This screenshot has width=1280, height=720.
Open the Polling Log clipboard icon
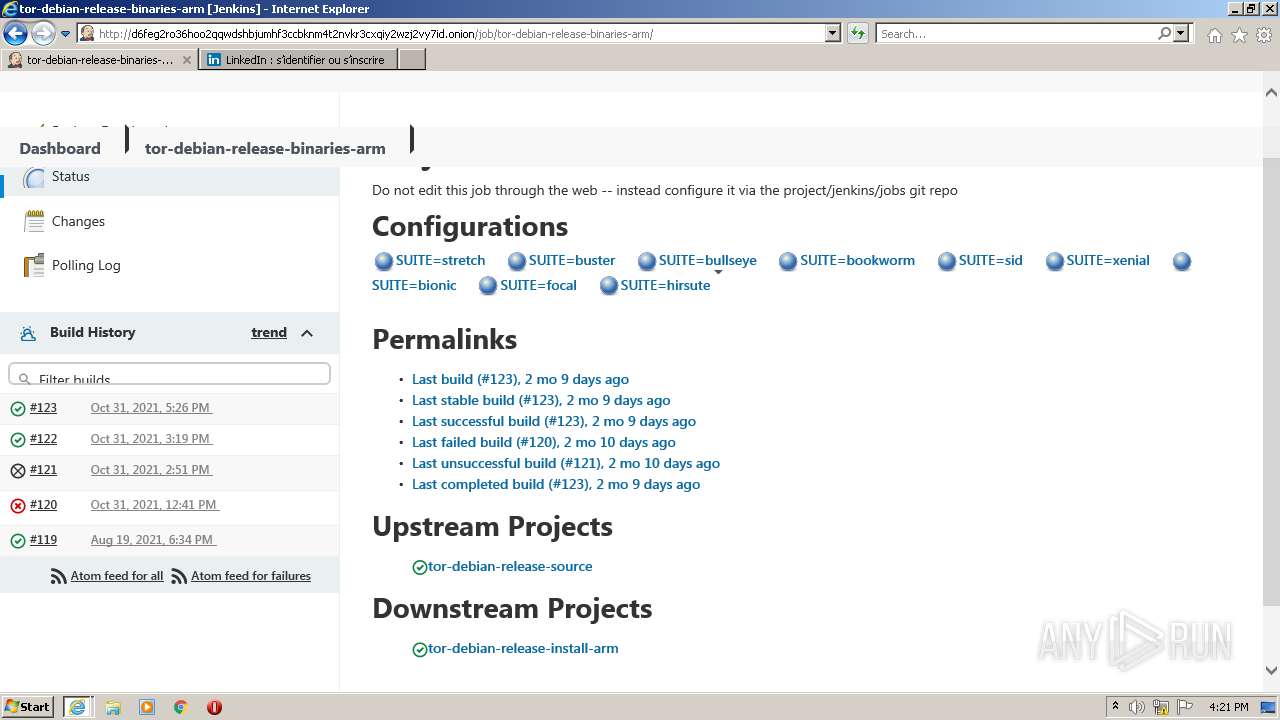(x=35, y=265)
